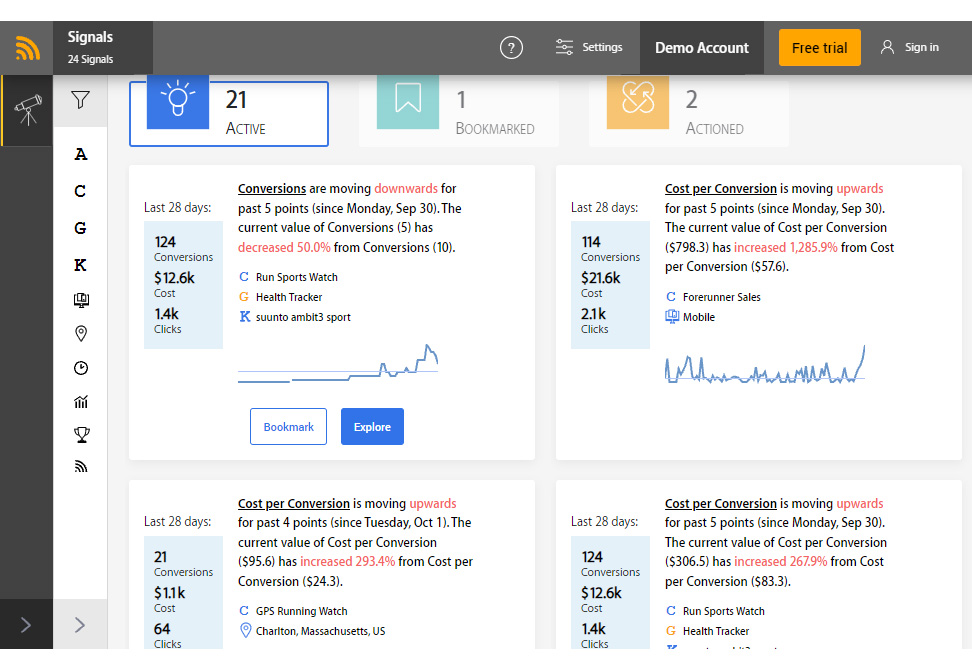Click the orange RSS signals logo
The height and width of the screenshot is (664, 972).
pos(27,48)
